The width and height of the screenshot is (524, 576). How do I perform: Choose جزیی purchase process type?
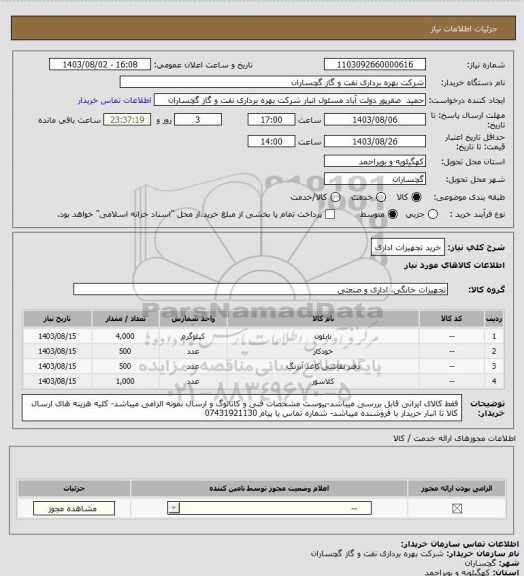[433, 214]
